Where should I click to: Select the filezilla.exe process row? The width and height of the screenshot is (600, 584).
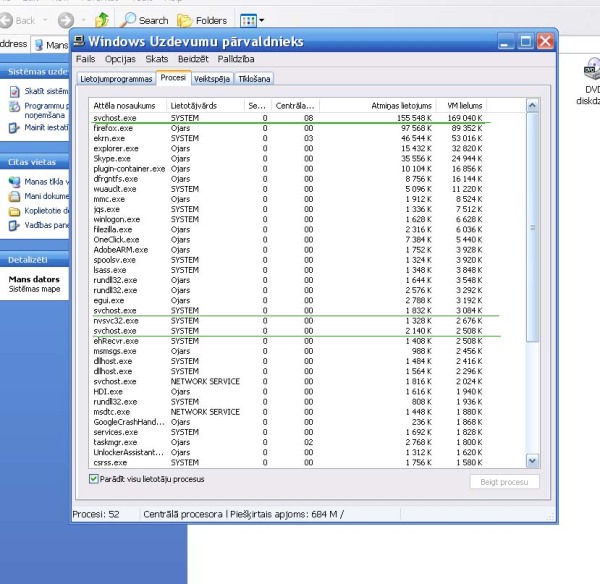(288, 230)
